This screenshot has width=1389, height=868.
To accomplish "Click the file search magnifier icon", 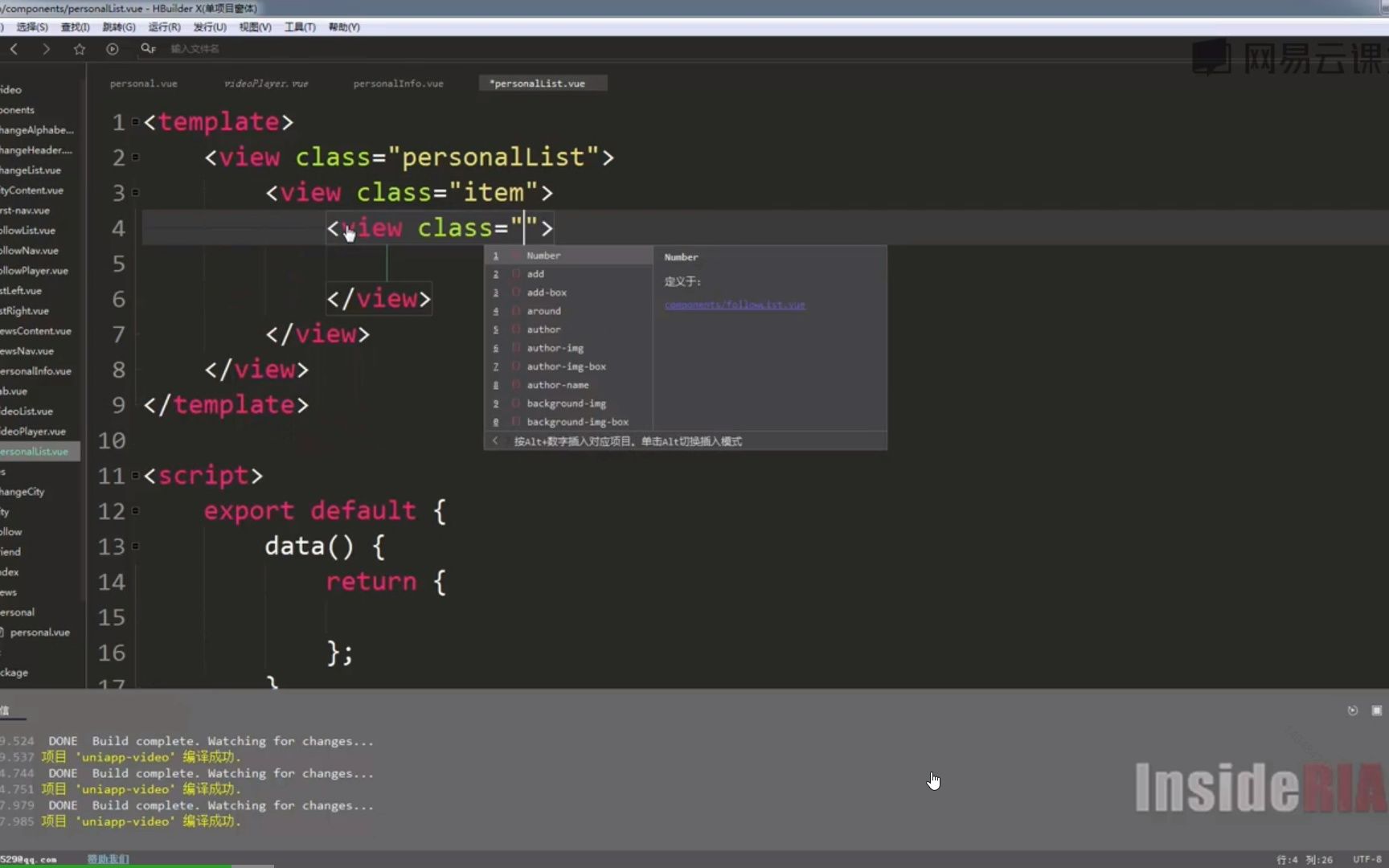I will pyautogui.click(x=148, y=49).
